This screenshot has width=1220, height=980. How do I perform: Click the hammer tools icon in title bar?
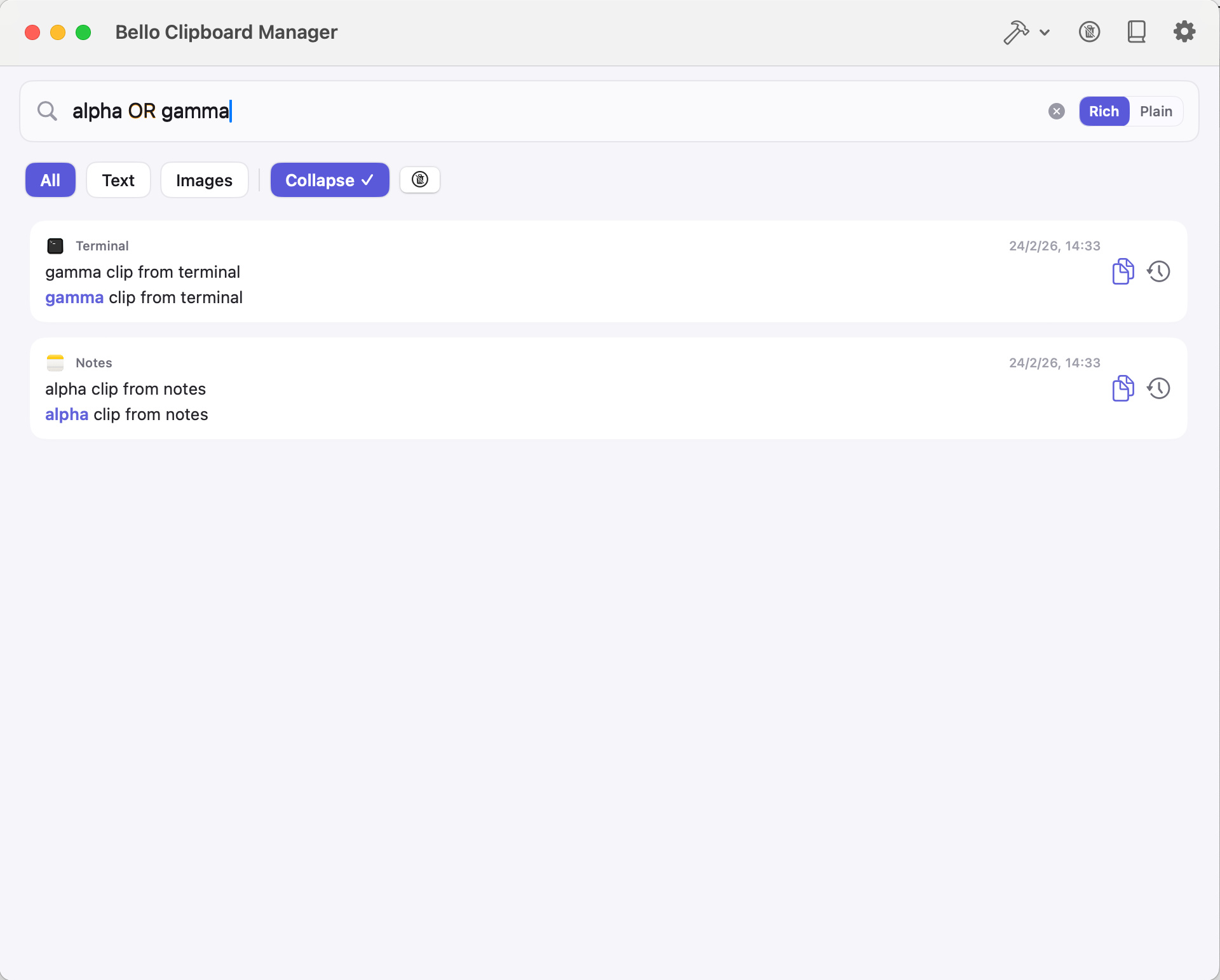pos(1015,32)
